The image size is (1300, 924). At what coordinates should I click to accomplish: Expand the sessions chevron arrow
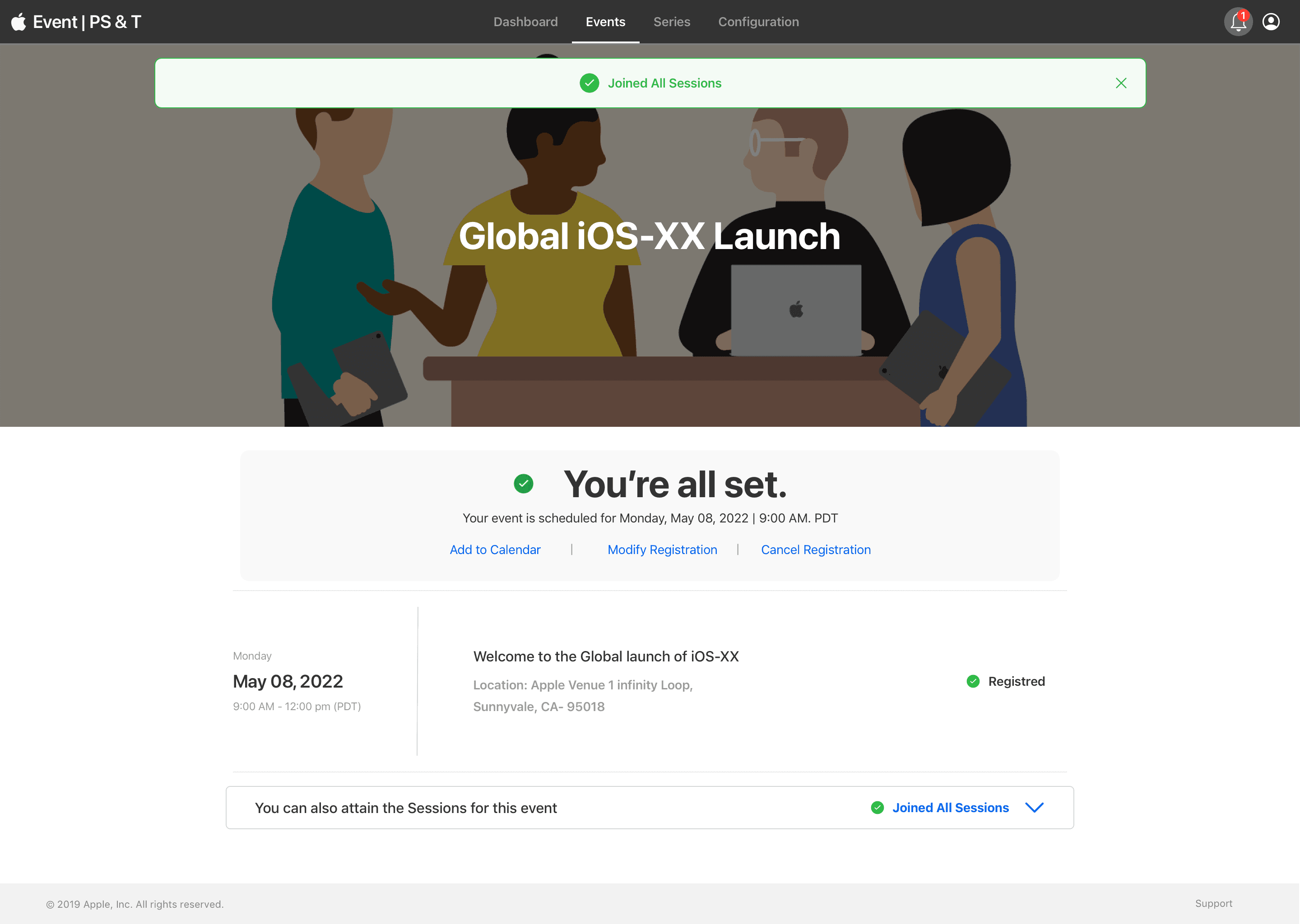click(x=1034, y=807)
